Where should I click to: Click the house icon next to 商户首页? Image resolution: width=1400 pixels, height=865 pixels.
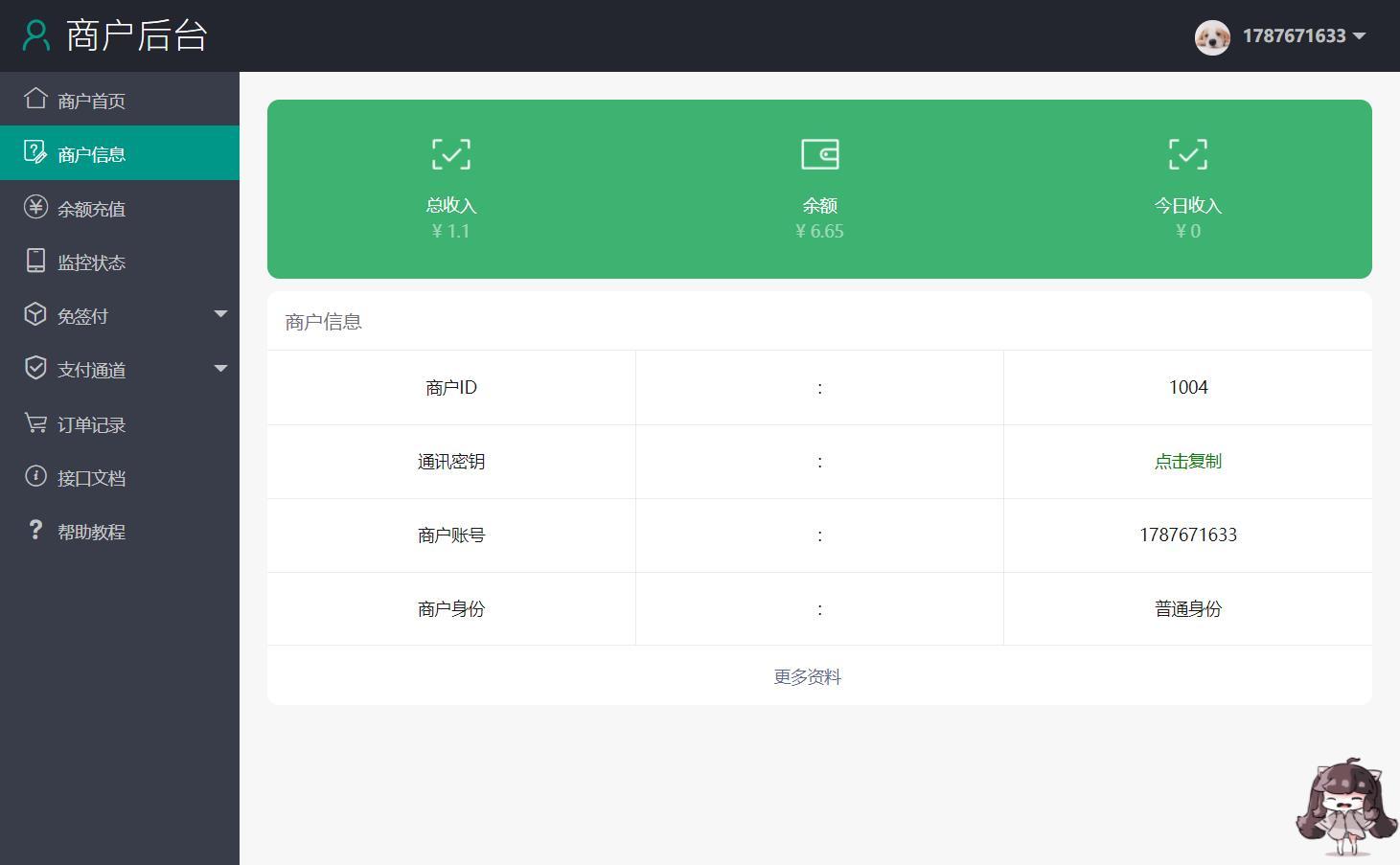(35, 98)
